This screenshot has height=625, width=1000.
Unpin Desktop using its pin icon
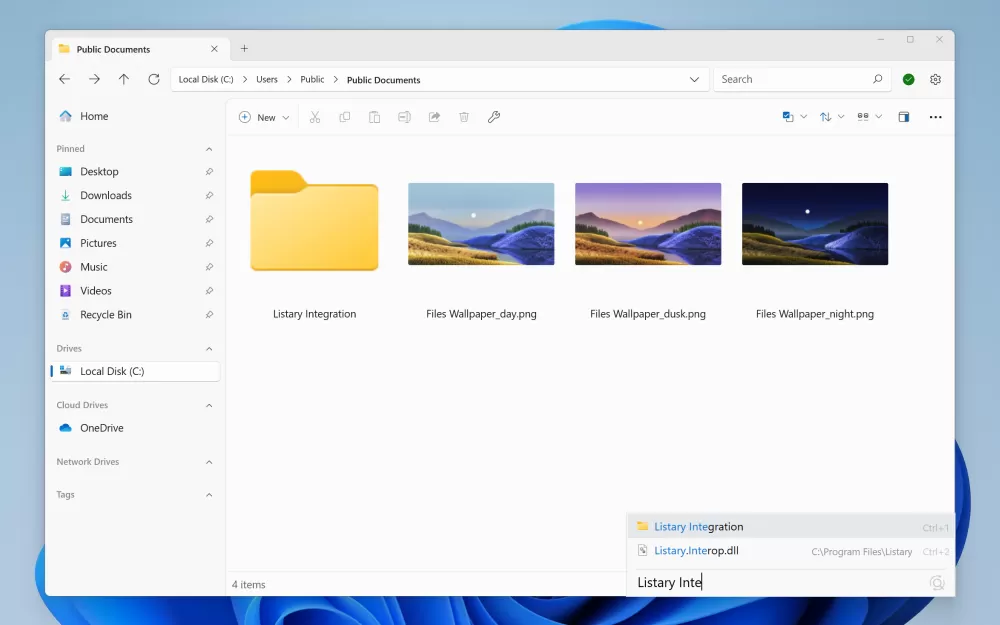(x=209, y=172)
